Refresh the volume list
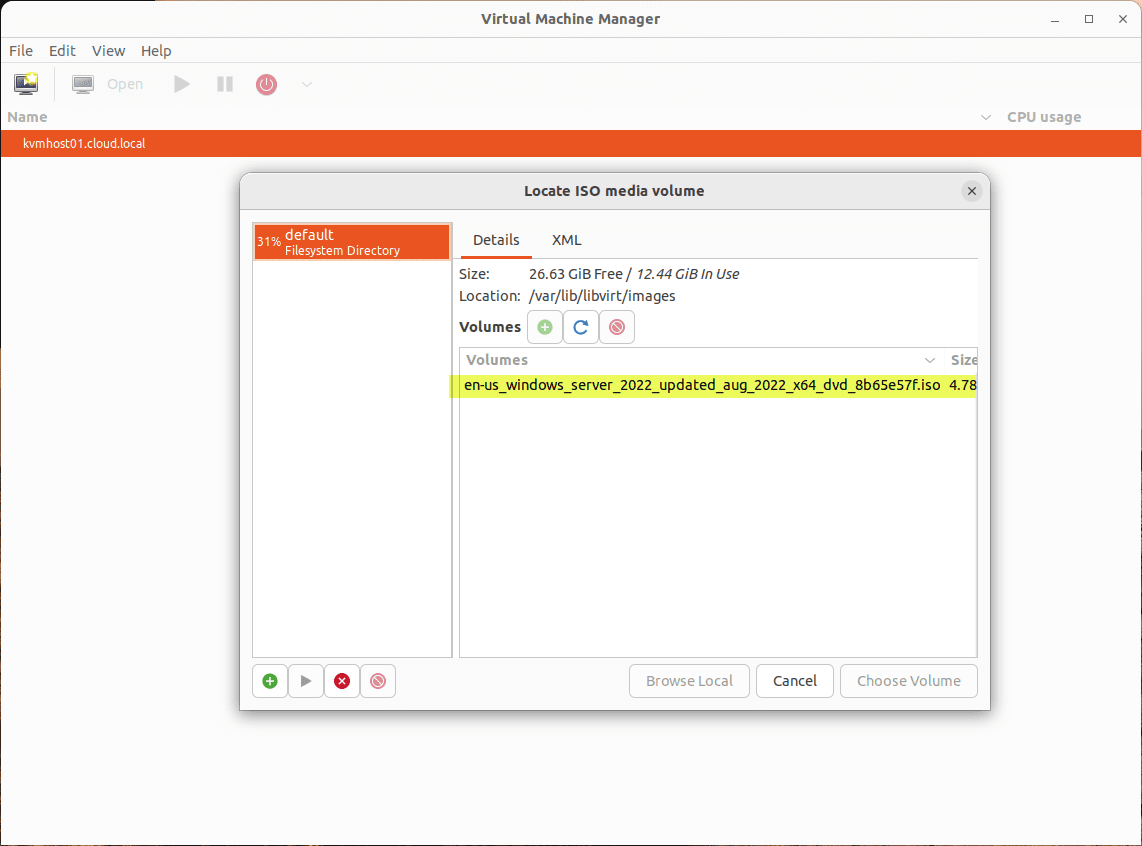1142x846 pixels. click(x=580, y=327)
